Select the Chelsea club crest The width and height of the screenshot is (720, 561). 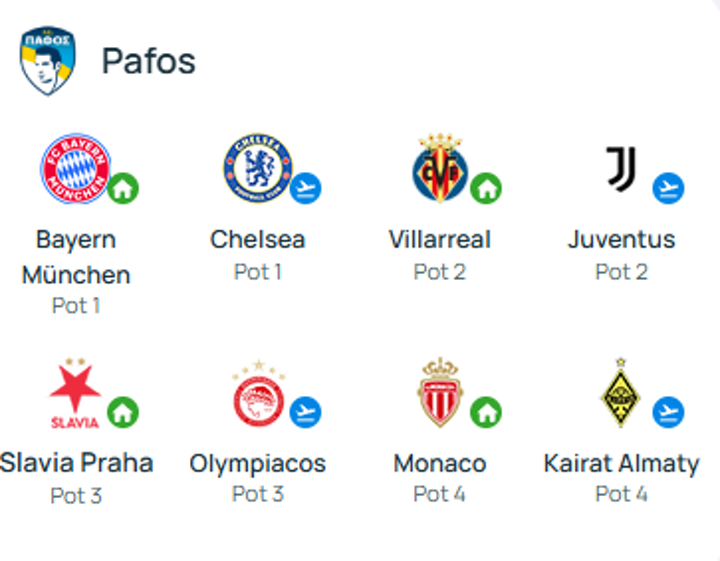pos(257,169)
